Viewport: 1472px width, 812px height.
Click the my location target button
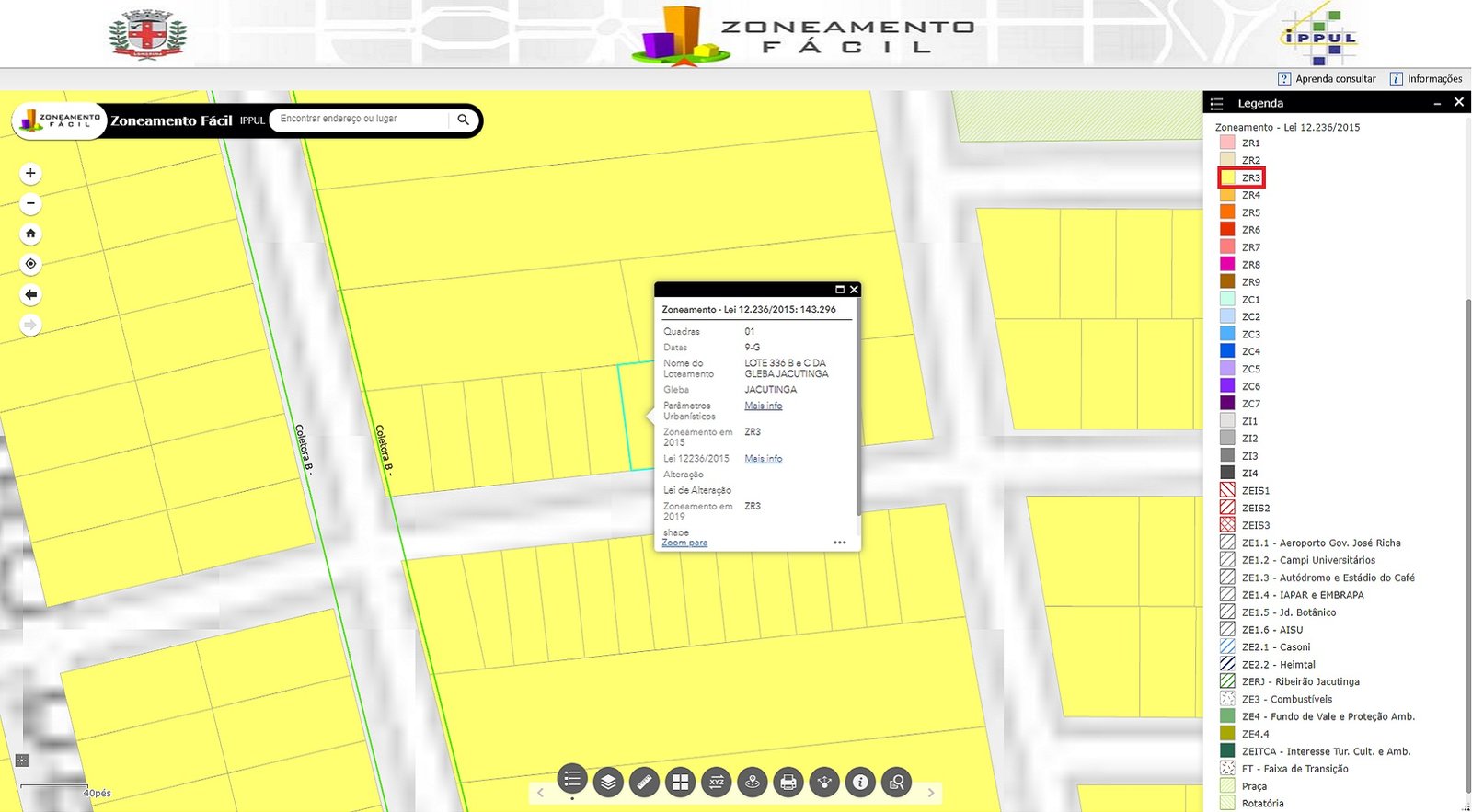click(x=30, y=264)
